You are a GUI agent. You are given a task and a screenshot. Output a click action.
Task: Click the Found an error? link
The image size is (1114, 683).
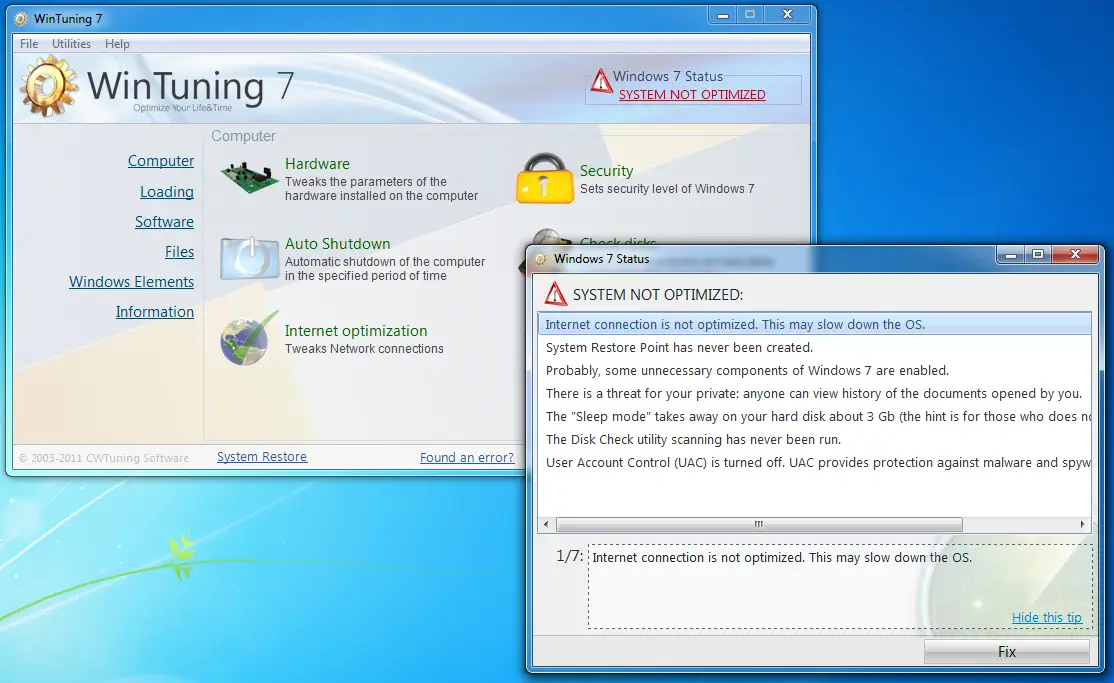(x=467, y=457)
